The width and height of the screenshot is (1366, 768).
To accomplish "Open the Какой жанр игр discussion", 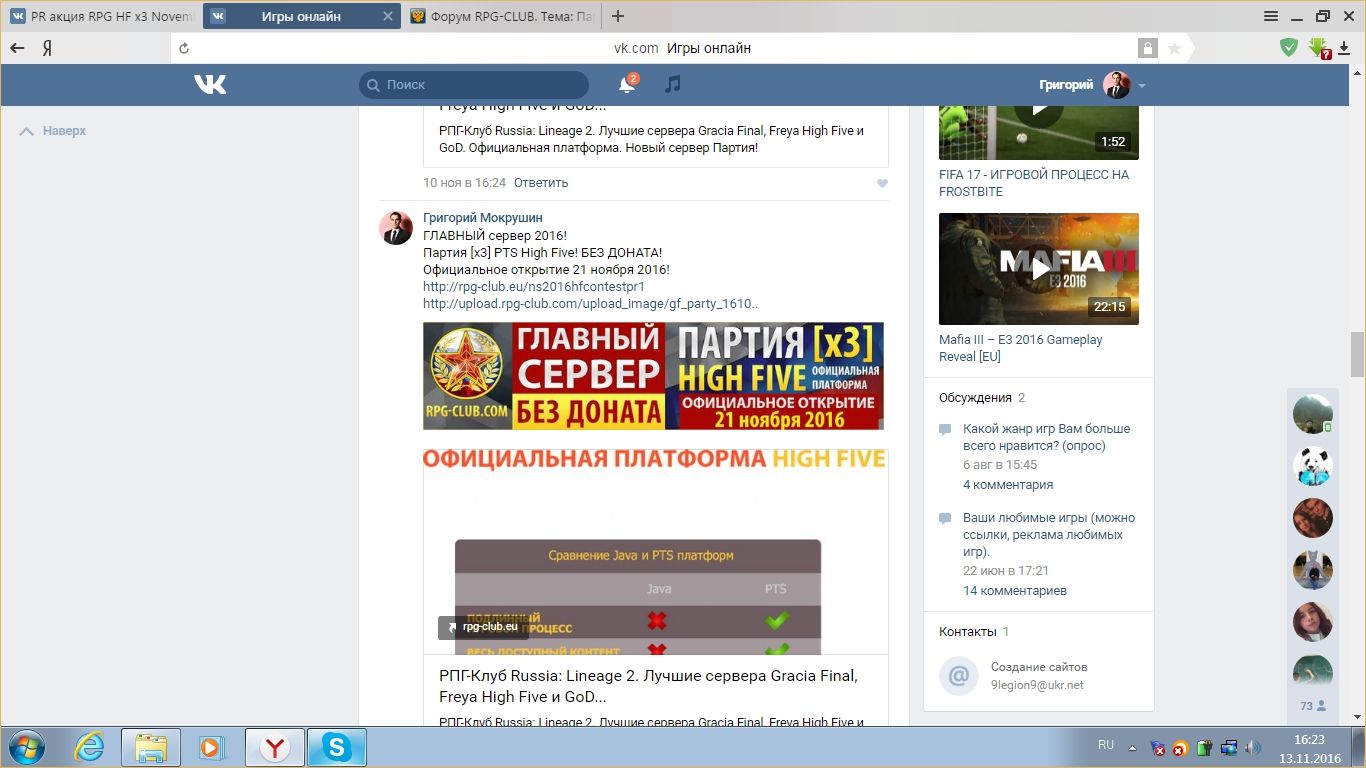I will pyautogui.click(x=1046, y=437).
